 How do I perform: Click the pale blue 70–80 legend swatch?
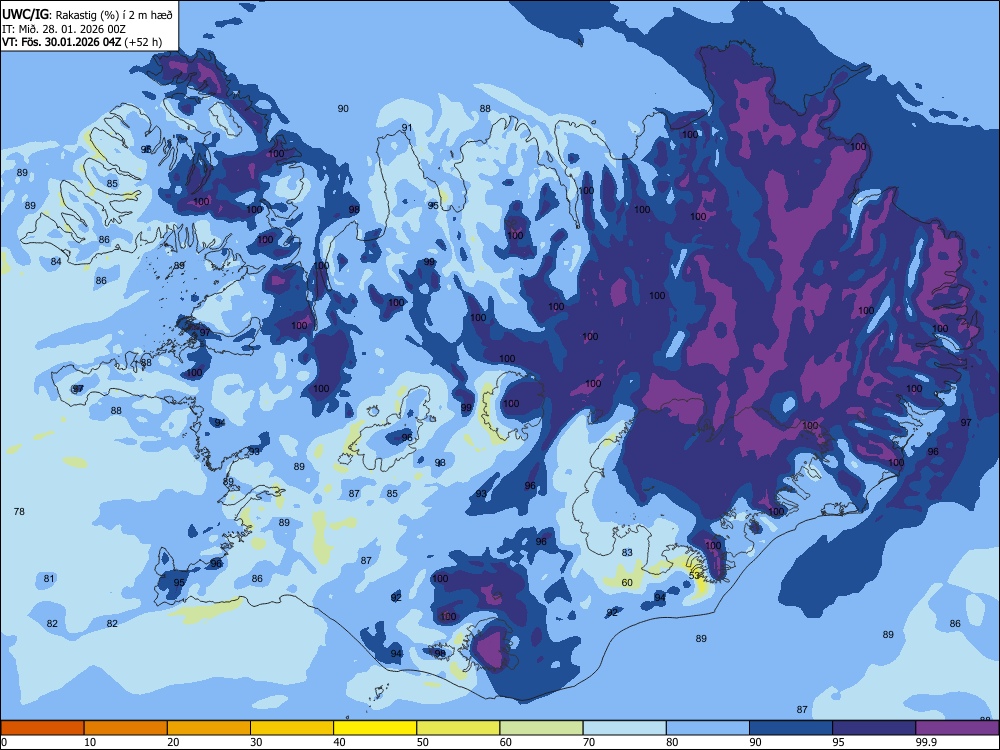624,728
